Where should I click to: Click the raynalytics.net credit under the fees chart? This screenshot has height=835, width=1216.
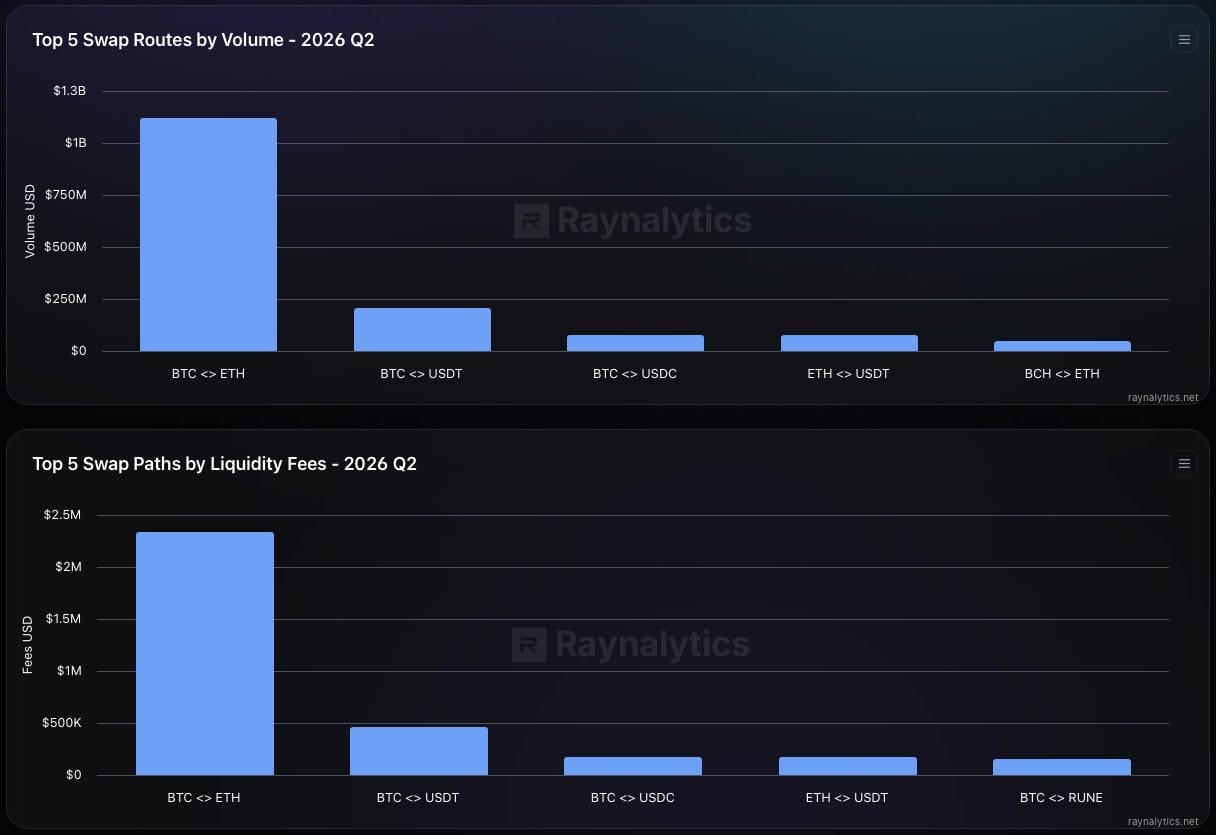point(1162,821)
